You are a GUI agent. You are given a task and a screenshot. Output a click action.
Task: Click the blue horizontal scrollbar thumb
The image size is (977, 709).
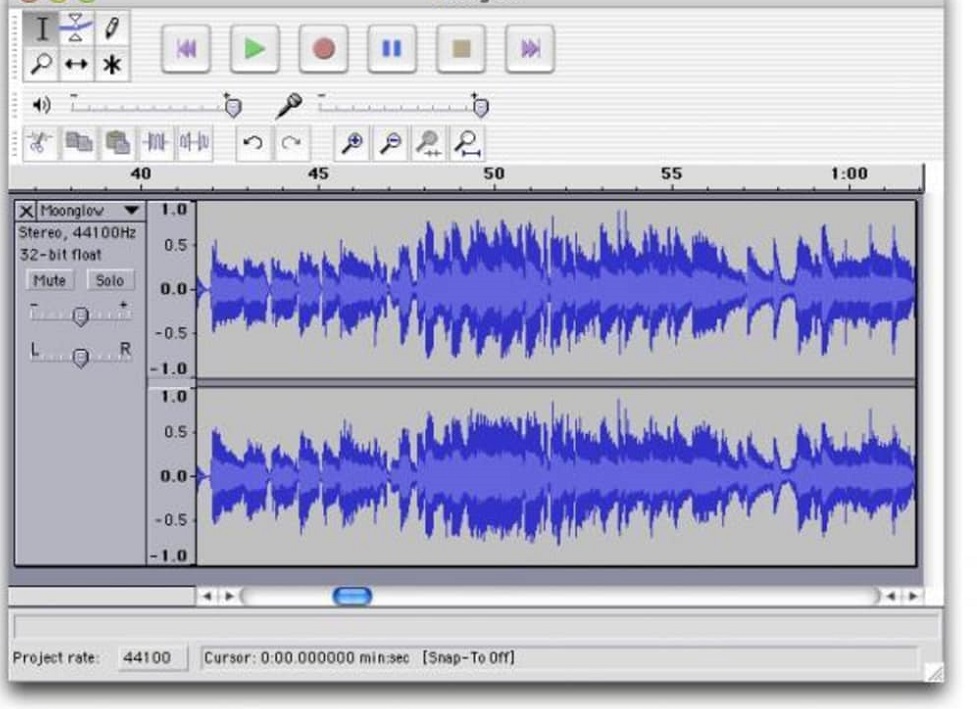point(353,596)
